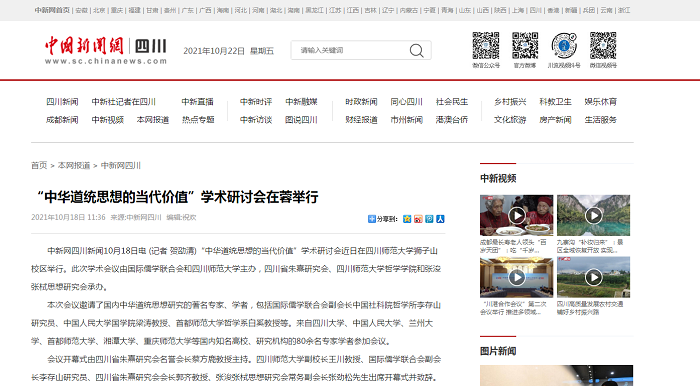The image size is (700, 386).
Task: Open the 中新融媒 section
Action: pyautogui.click(x=301, y=102)
